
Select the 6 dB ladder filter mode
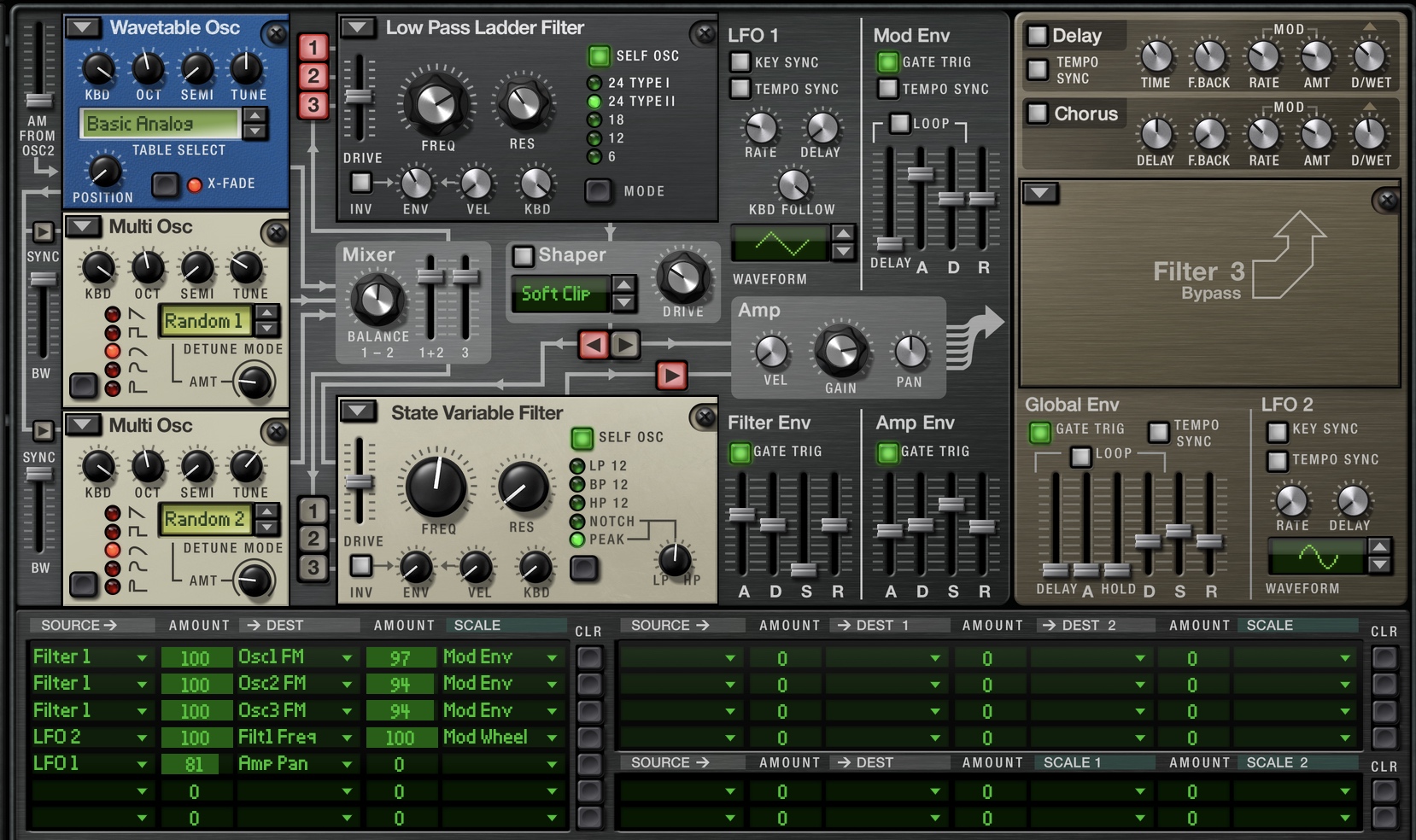click(594, 157)
